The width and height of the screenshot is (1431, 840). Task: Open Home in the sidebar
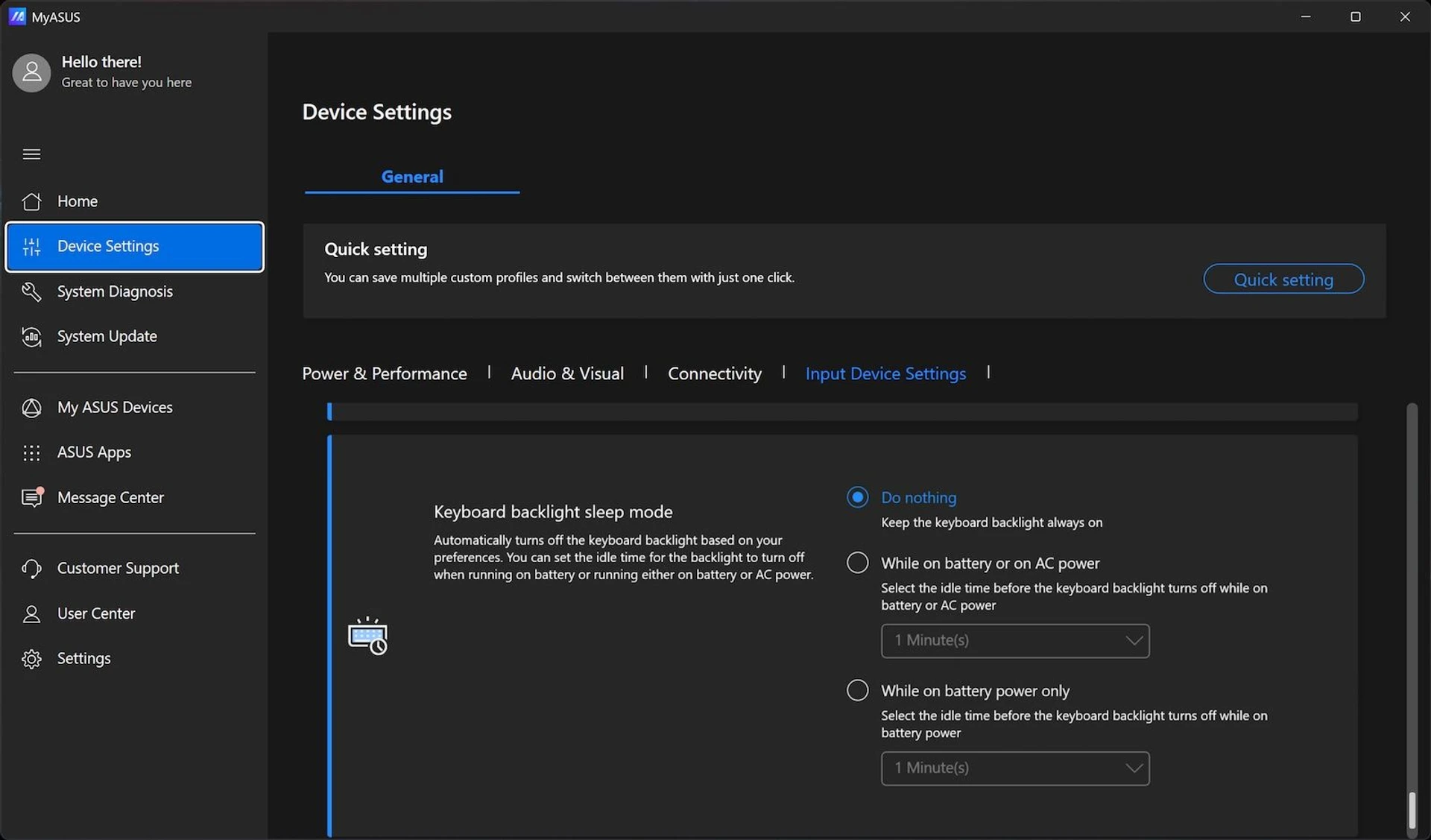tap(134, 201)
